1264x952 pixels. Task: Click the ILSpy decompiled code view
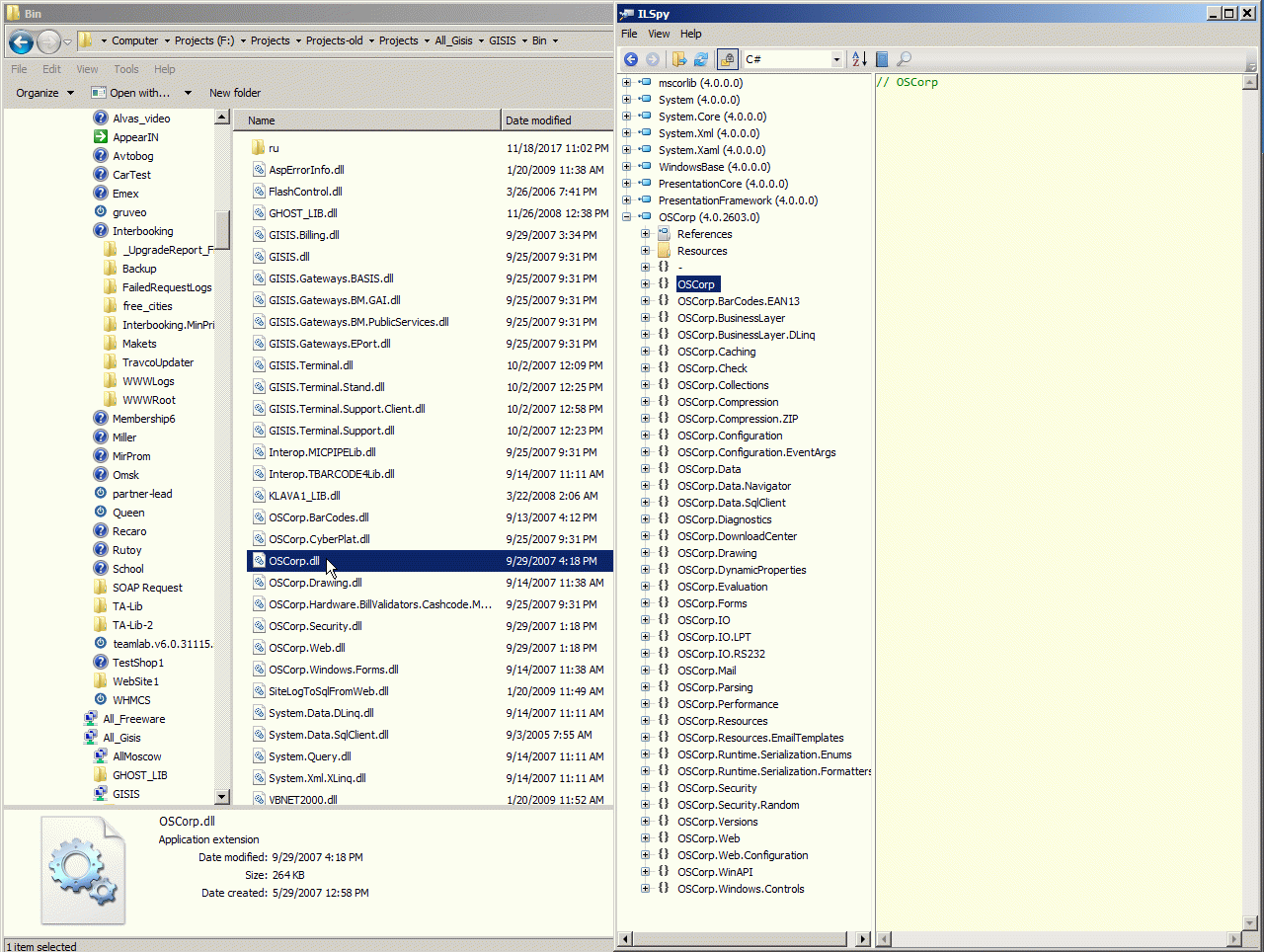point(1058,502)
